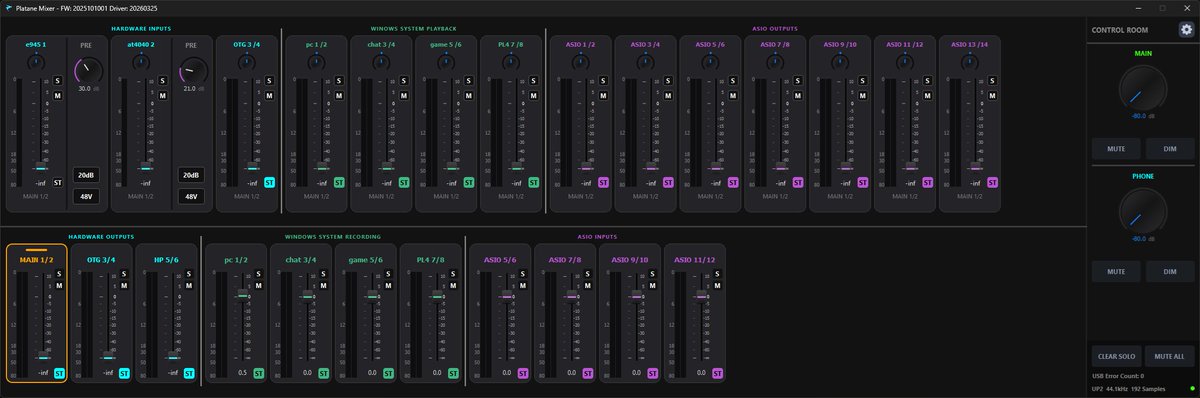Enable 20dB pad on e945 1 preamp
Image resolution: width=1200 pixels, height=398 pixels.
pos(86,175)
